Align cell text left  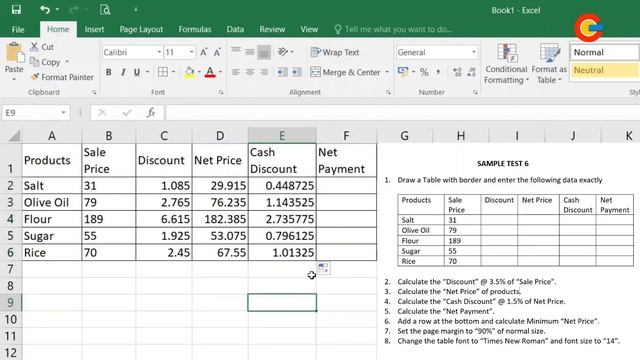pos(236,72)
